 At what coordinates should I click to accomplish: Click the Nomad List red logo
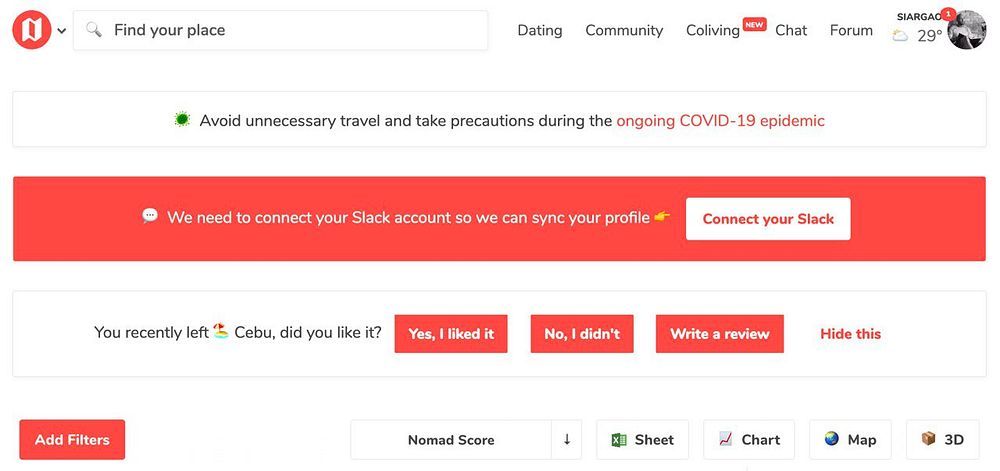click(31, 30)
